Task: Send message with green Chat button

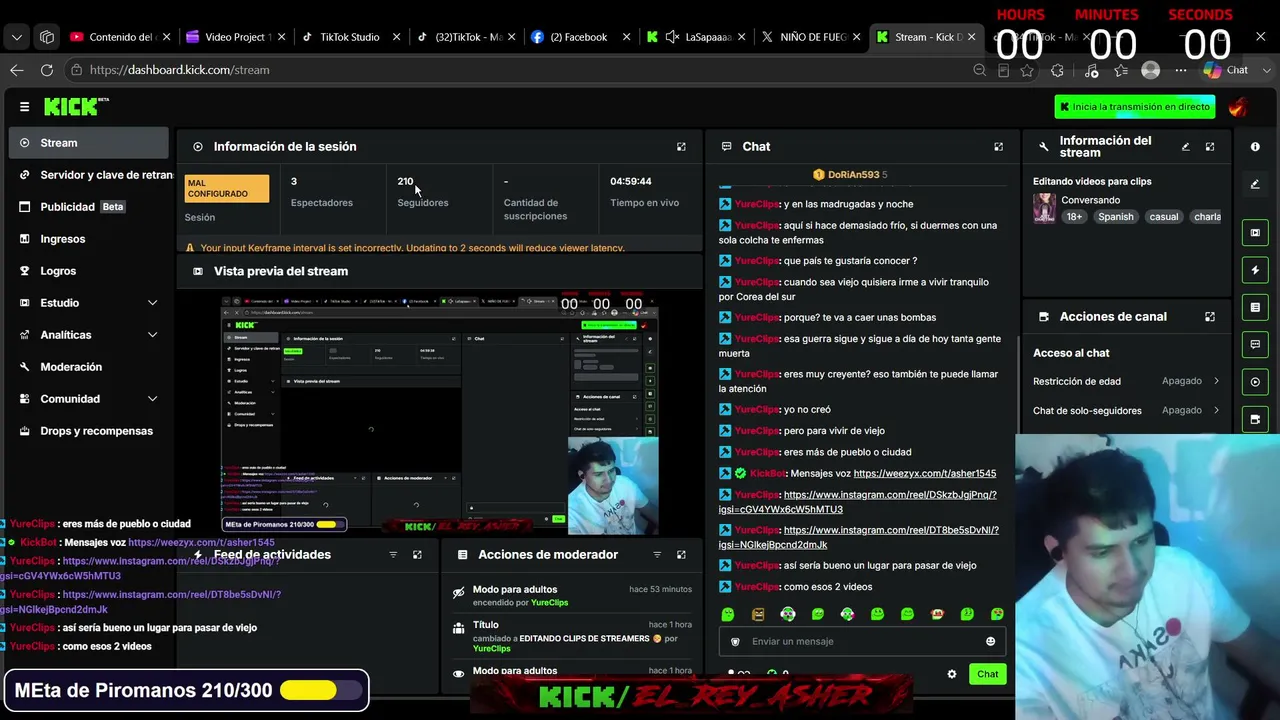Action: pos(987,674)
